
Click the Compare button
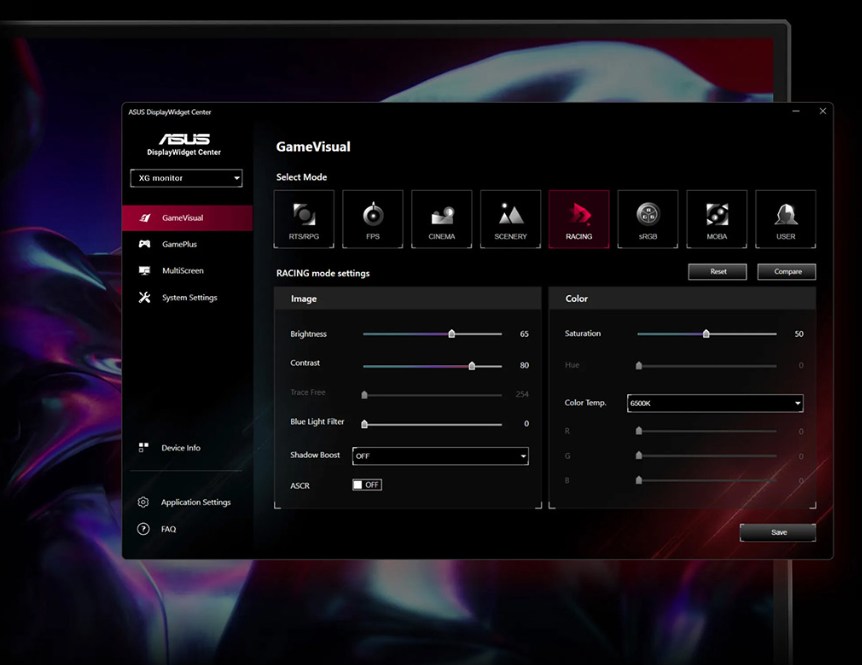tap(787, 271)
